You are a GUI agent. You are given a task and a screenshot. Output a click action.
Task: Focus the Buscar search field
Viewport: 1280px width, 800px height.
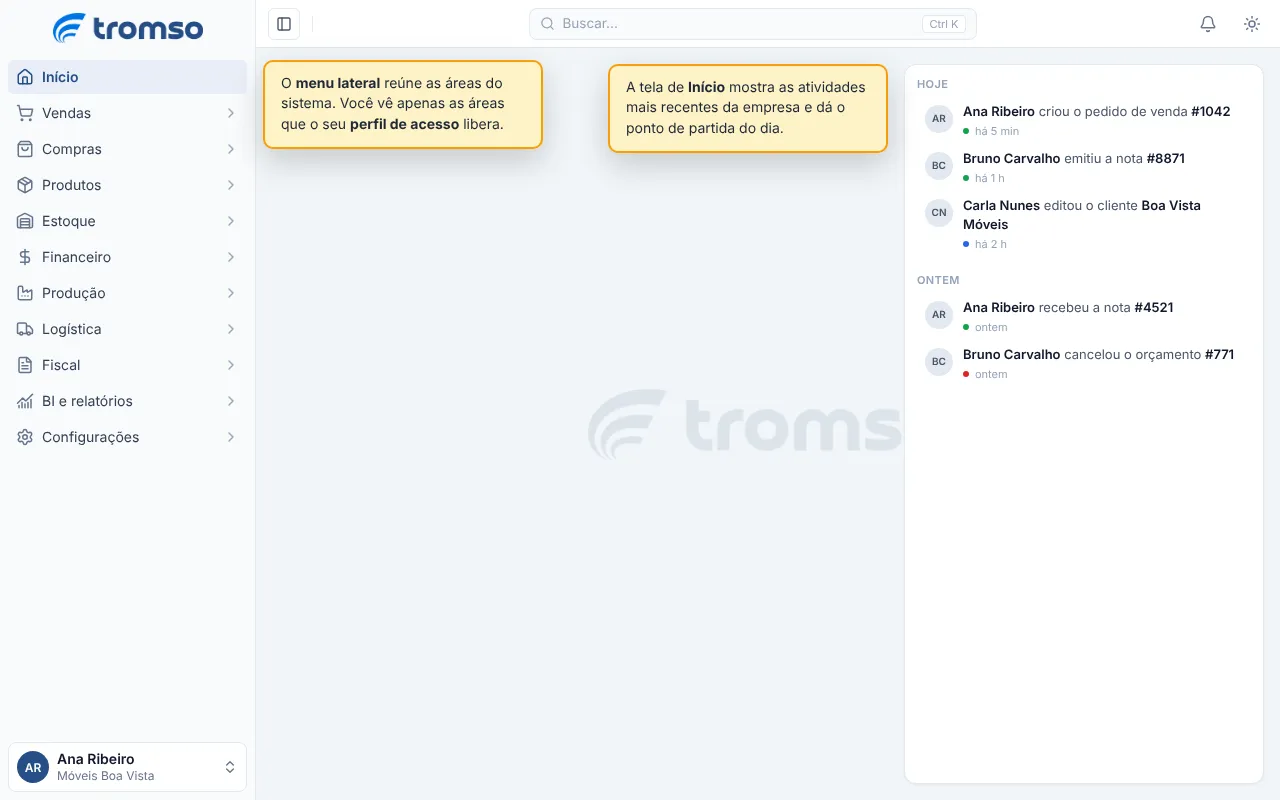[752, 24]
